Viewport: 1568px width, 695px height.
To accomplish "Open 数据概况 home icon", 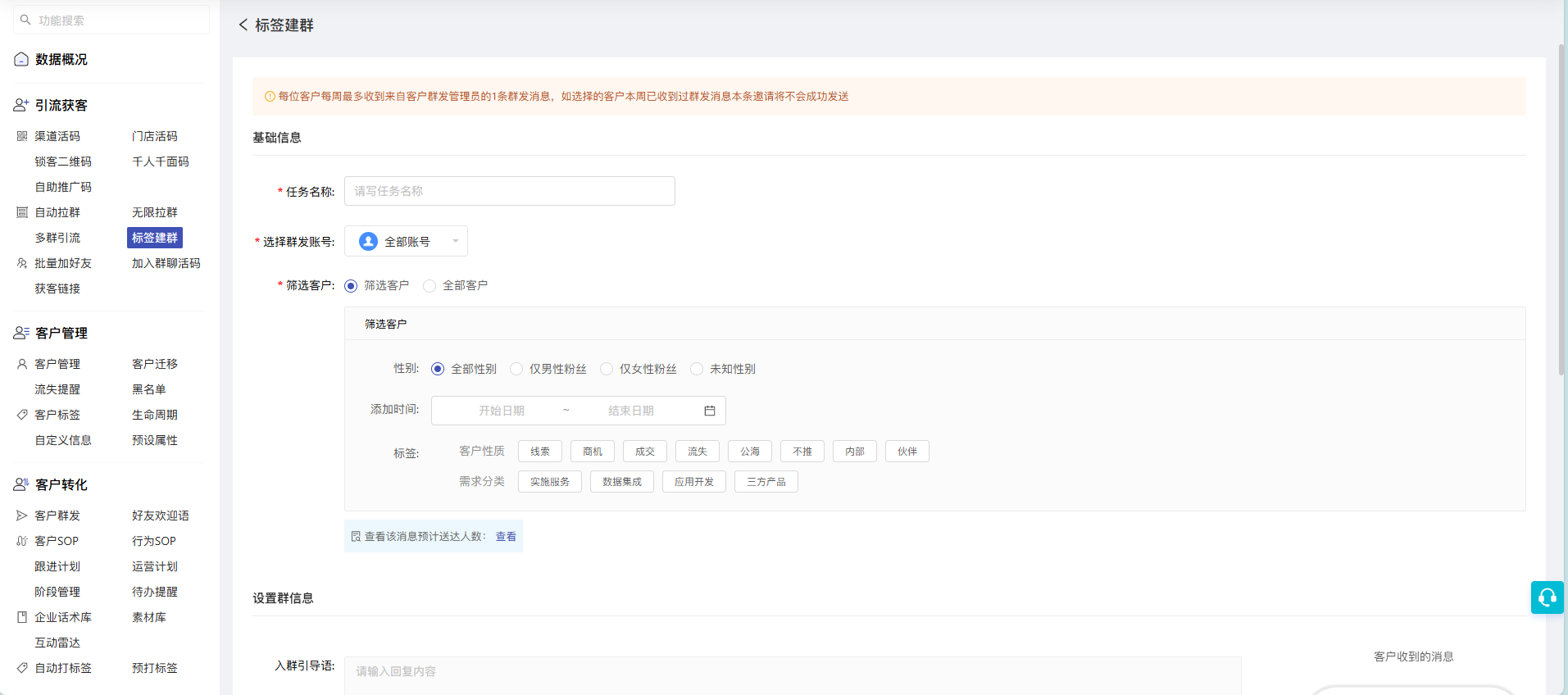I will click(21, 59).
